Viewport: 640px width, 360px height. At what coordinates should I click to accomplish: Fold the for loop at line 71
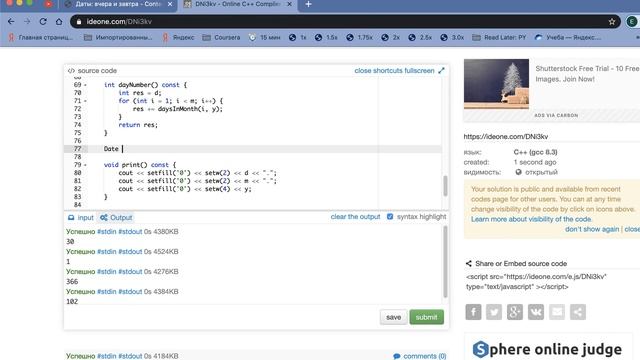[85, 101]
